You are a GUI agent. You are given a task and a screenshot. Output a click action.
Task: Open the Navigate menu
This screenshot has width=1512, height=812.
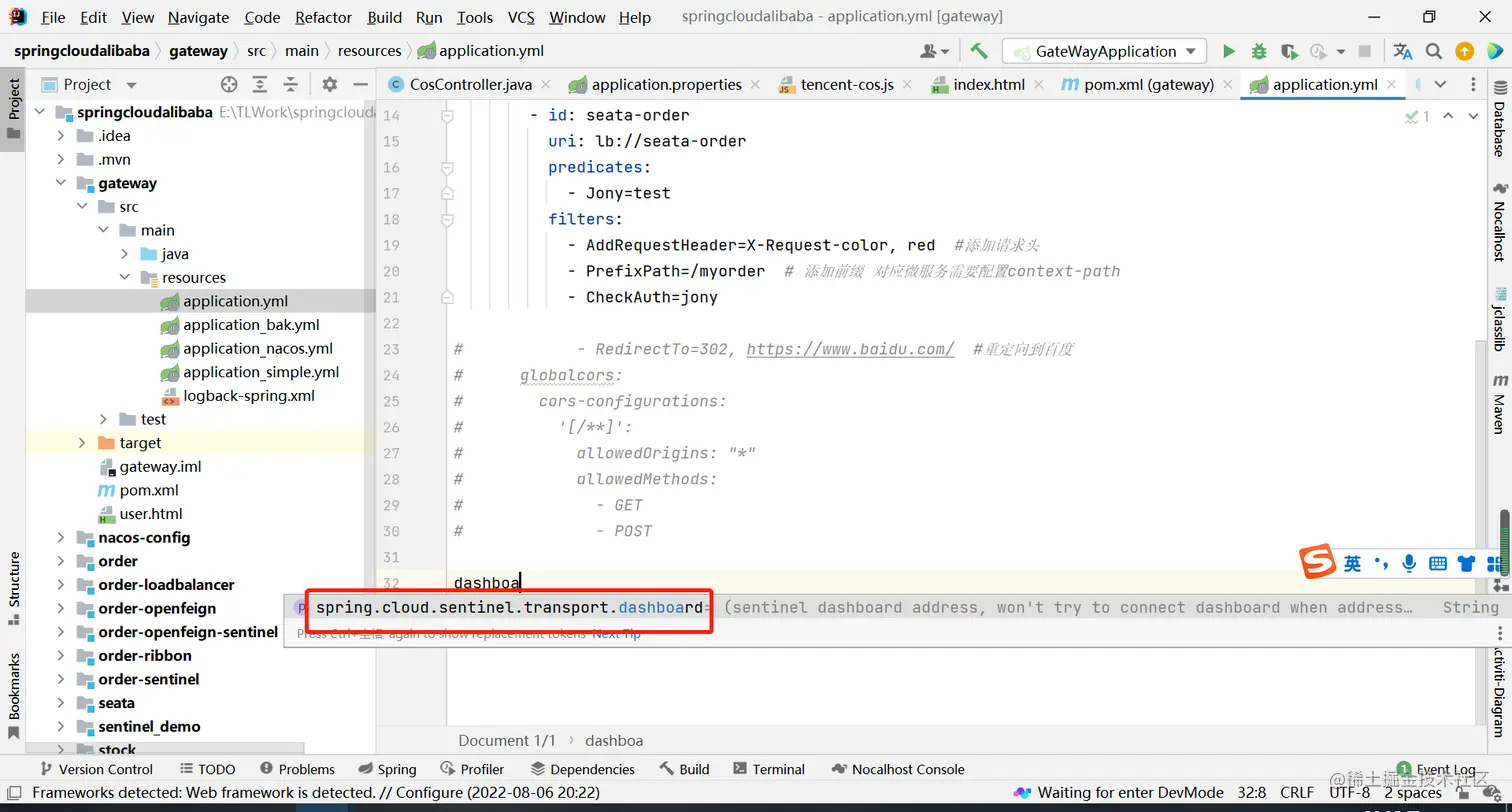pyautogui.click(x=199, y=18)
